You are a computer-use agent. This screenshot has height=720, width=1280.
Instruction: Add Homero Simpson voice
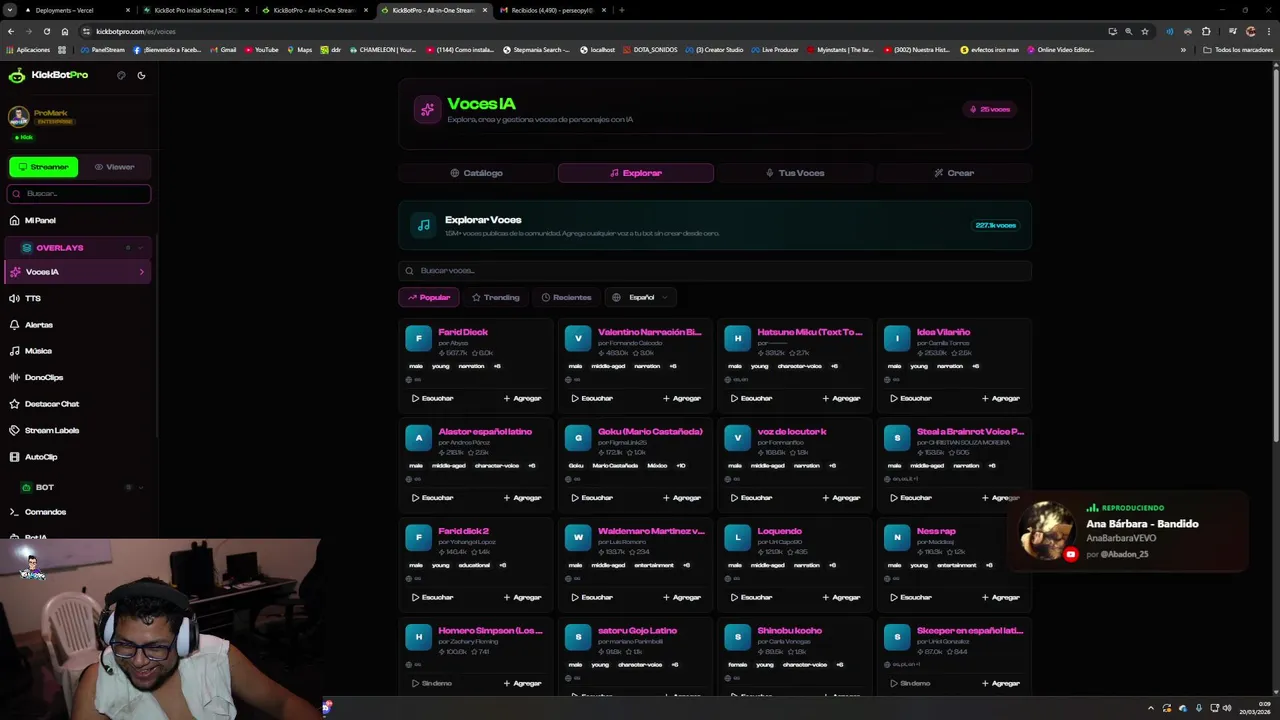[x=522, y=683]
